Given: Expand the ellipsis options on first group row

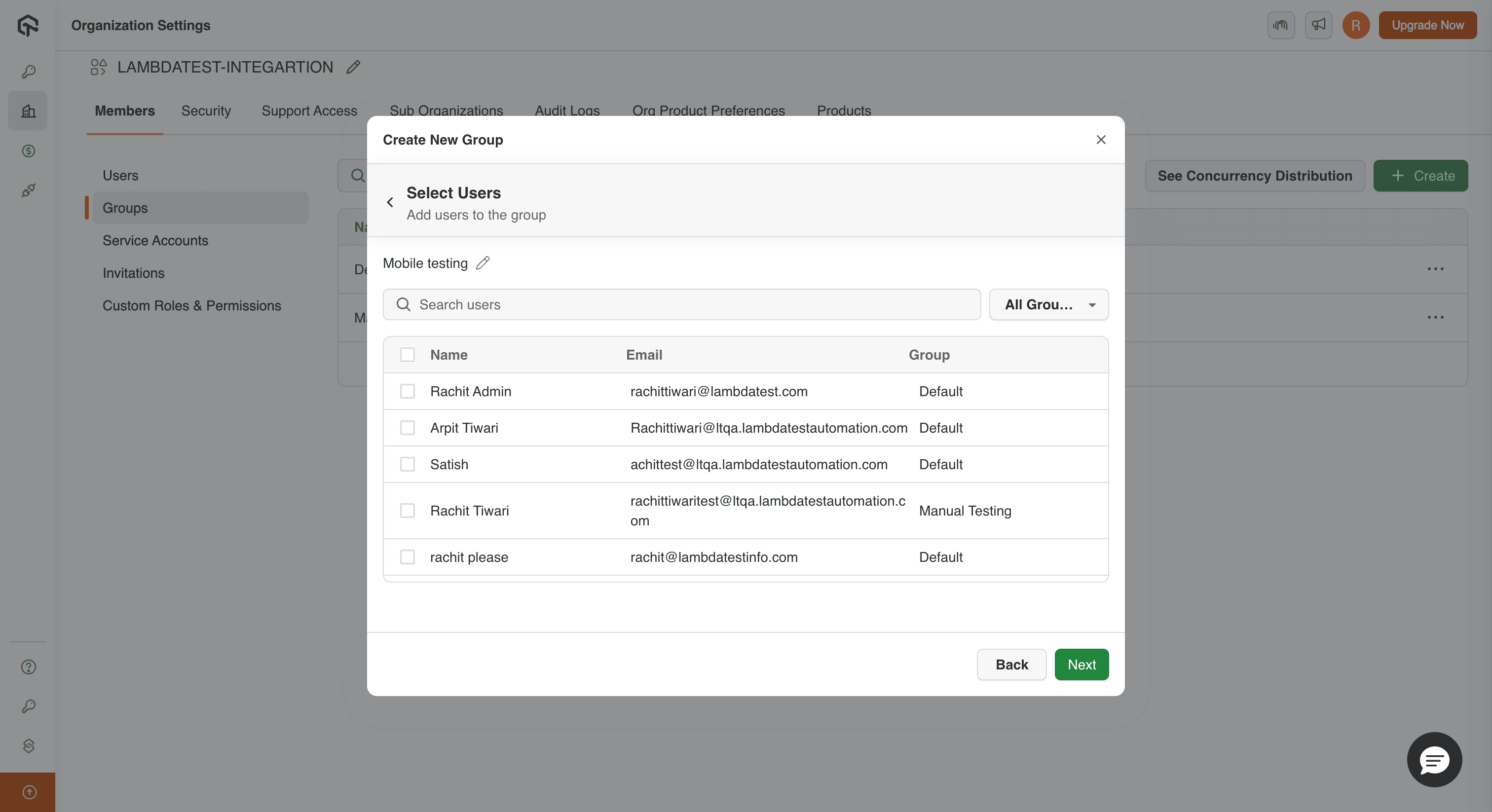Looking at the screenshot, I should click(x=1435, y=268).
